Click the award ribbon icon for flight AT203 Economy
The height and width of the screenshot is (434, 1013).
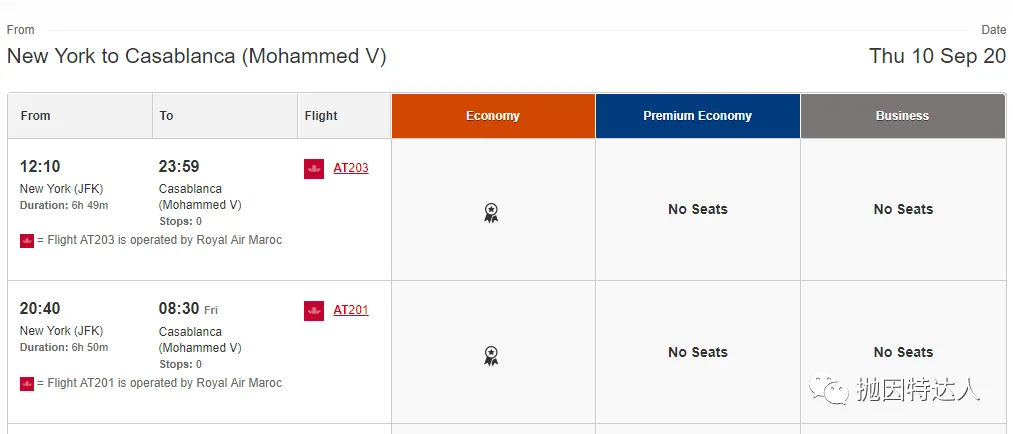coord(492,213)
